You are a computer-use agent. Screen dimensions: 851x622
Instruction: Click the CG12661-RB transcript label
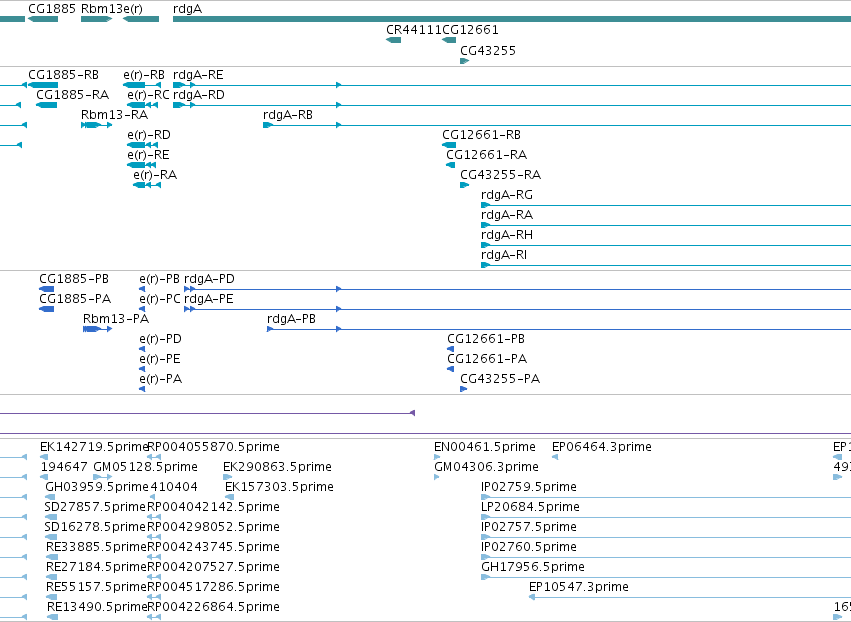[x=481, y=135]
